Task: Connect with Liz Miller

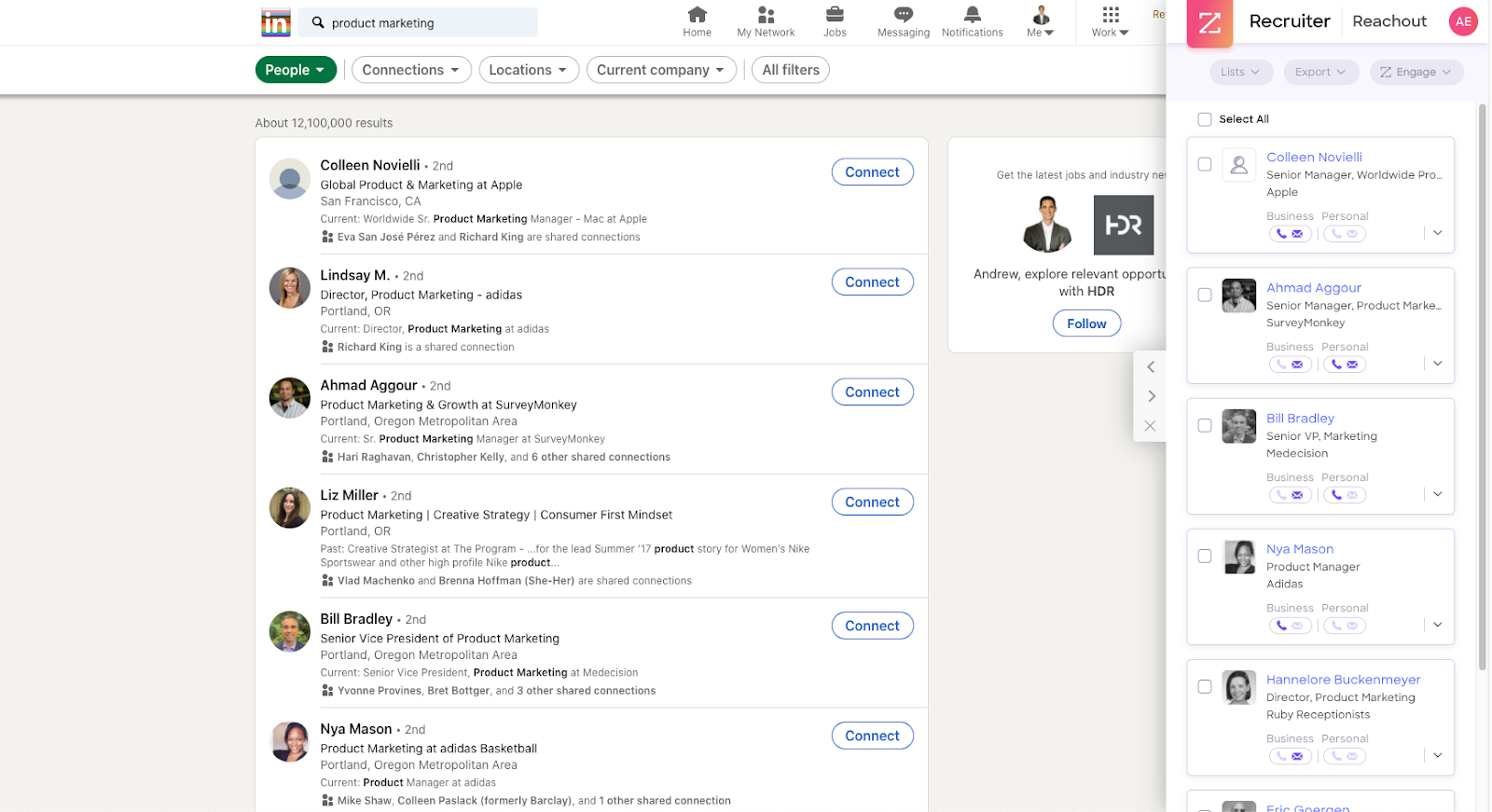Action: click(x=872, y=502)
